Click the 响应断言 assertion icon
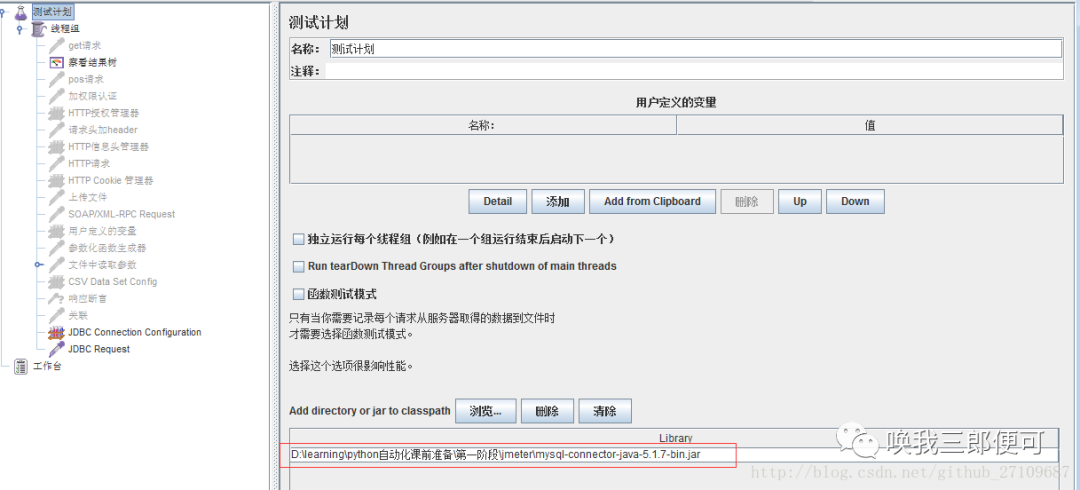 point(56,298)
